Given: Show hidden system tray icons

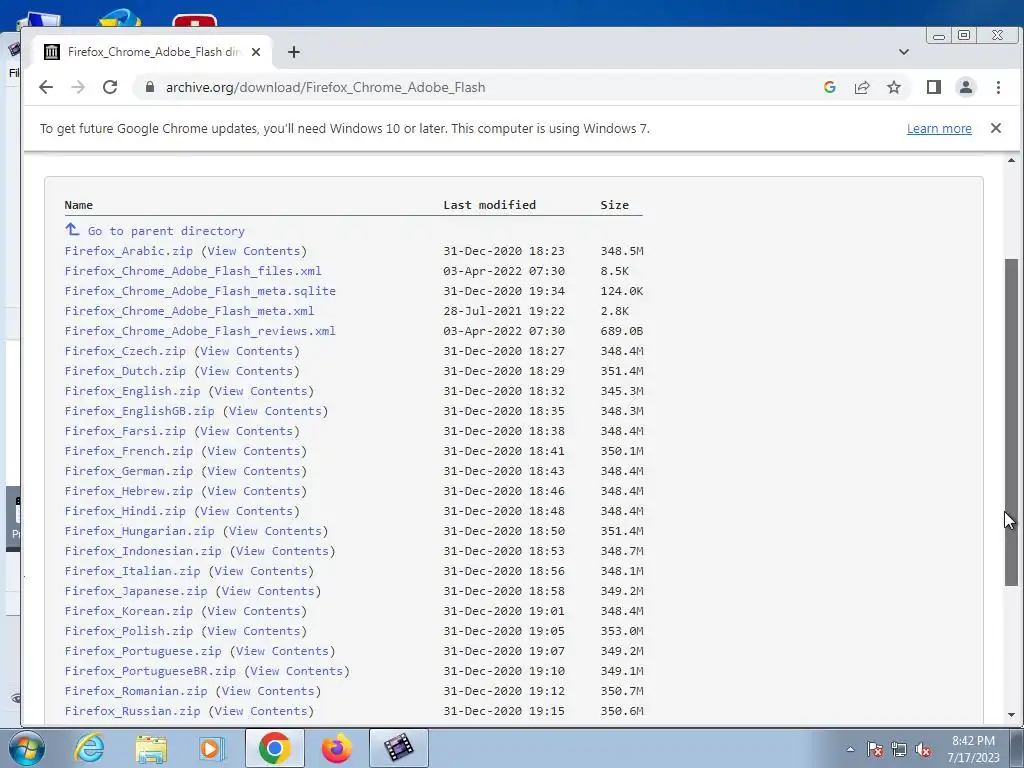Looking at the screenshot, I should coord(850,749).
